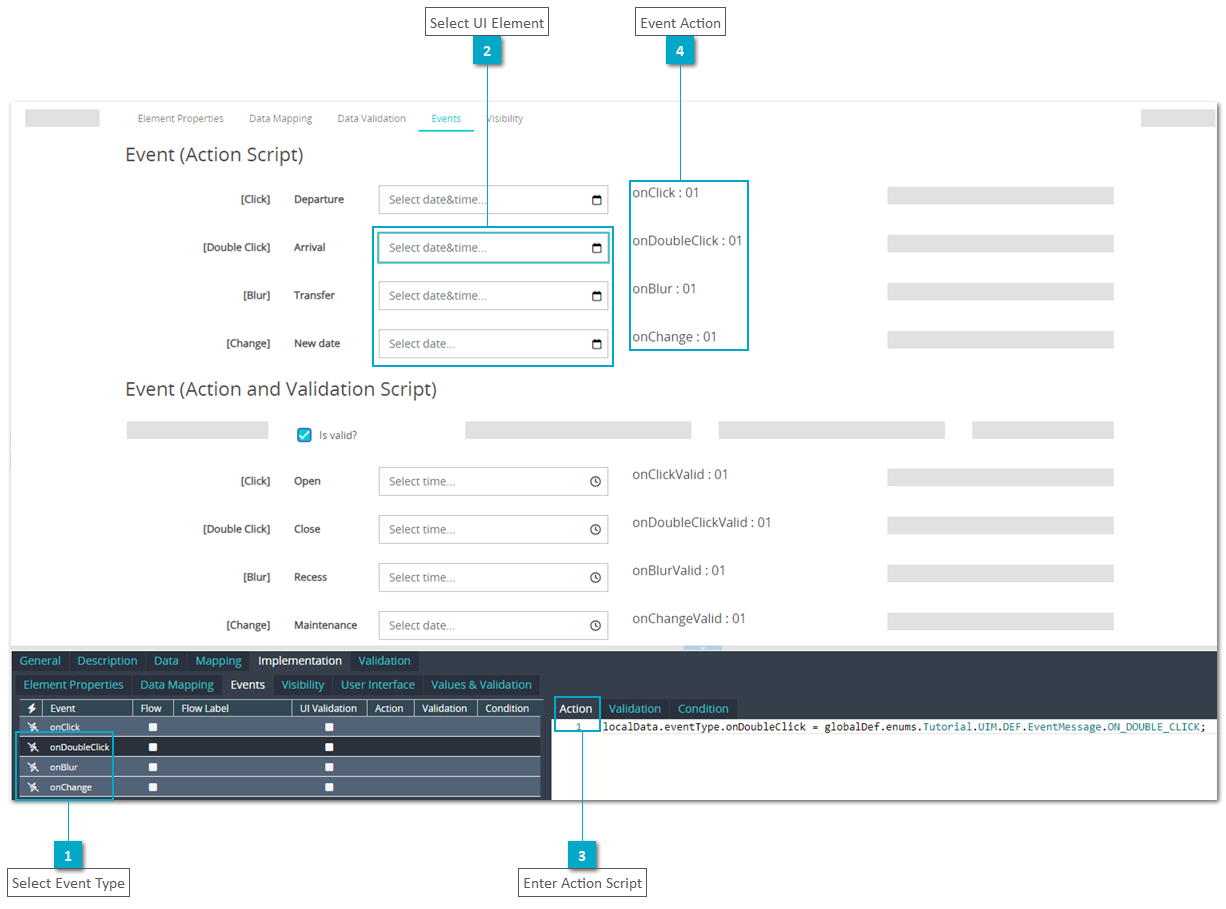This screenshot has height=909, width=1226.
Task: Open the User Interface sub-tab
Action: pos(378,685)
